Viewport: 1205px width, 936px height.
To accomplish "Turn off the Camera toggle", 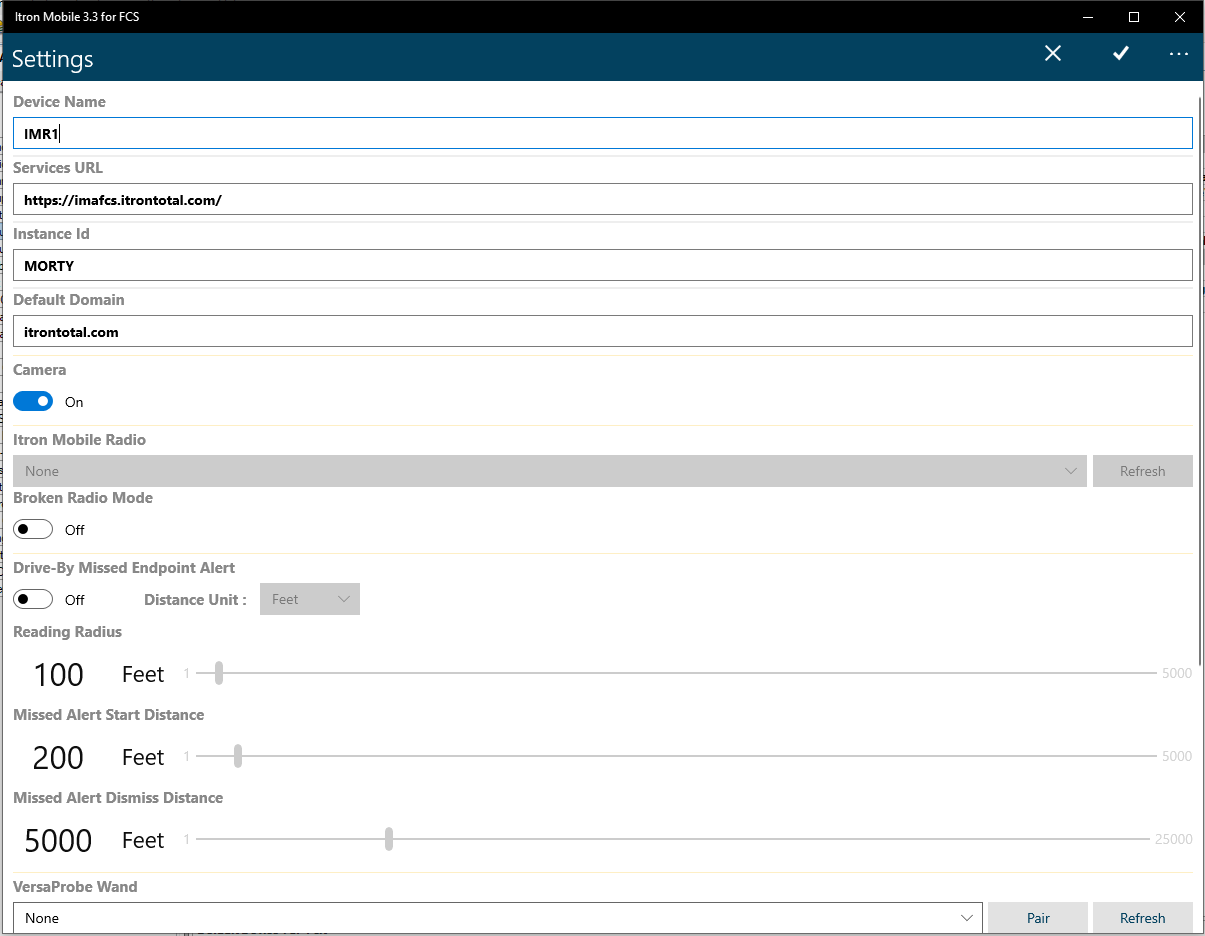I will click(x=33, y=402).
